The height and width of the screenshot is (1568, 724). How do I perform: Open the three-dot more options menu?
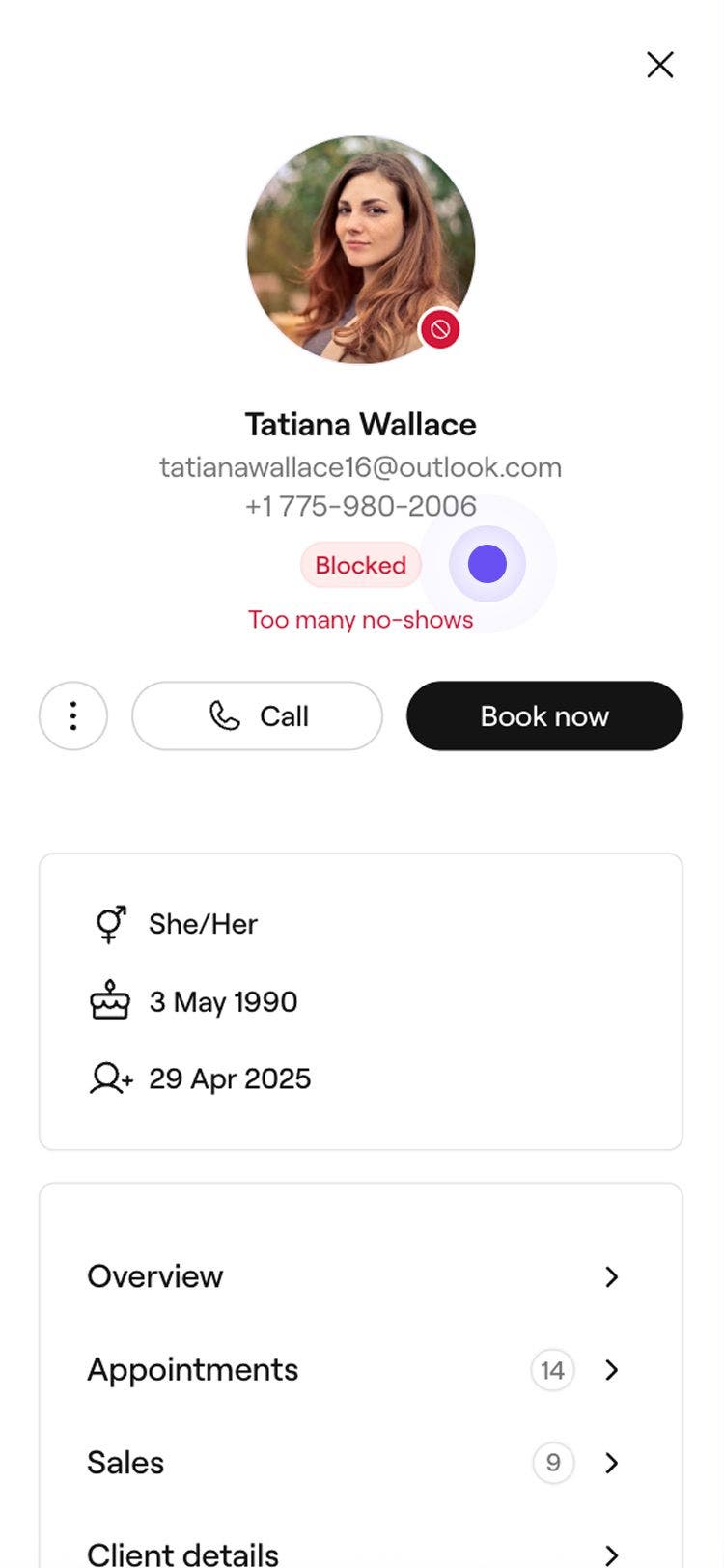coord(73,716)
